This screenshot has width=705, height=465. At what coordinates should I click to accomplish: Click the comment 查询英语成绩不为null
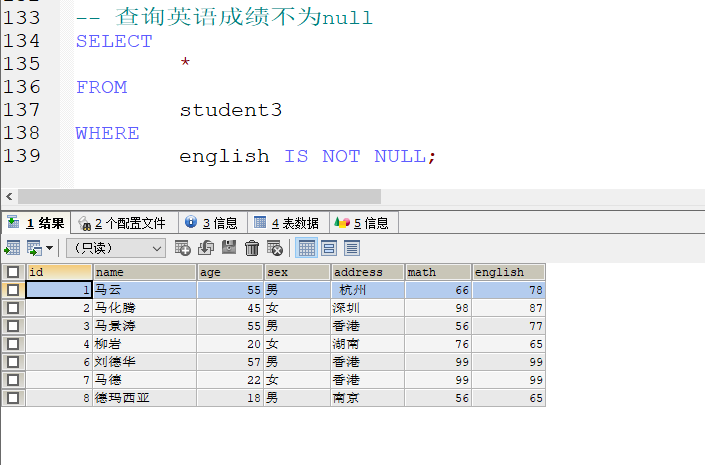pyautogui.click(x=244, y=18)
